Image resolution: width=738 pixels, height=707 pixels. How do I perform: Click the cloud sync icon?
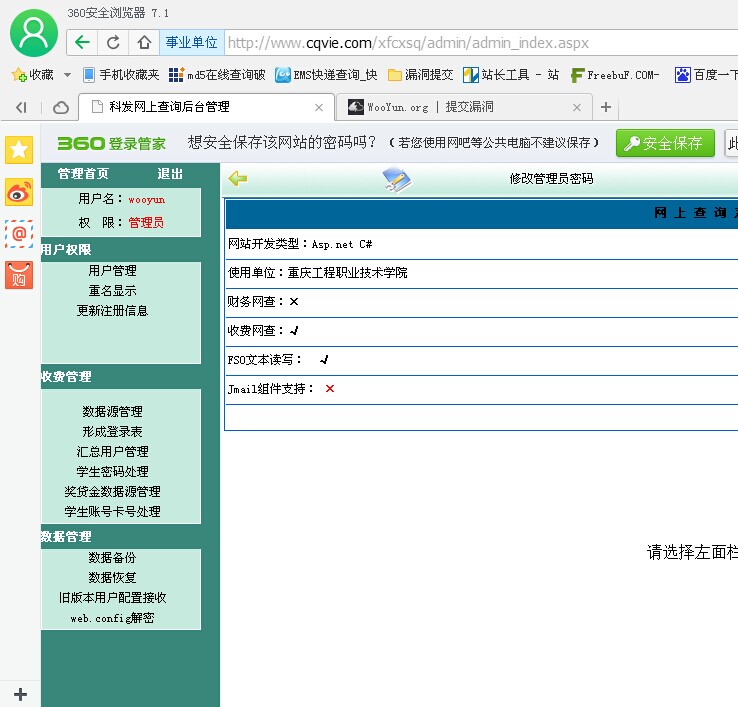coord(61,107)
